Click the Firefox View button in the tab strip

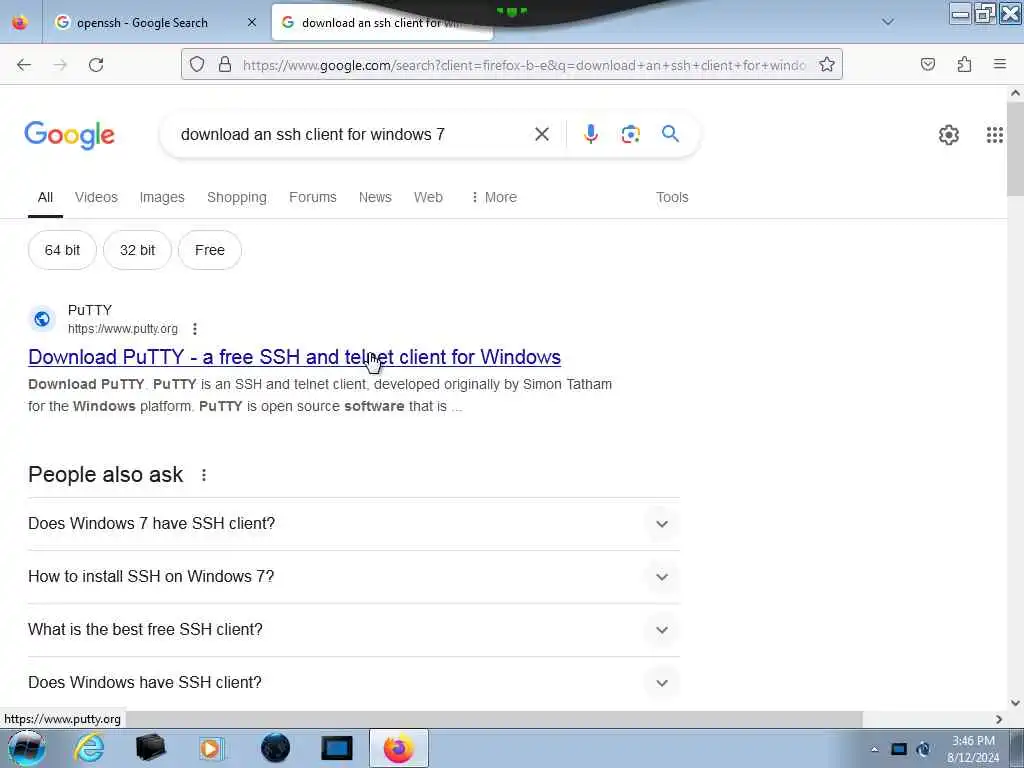(x=20, y=22)
